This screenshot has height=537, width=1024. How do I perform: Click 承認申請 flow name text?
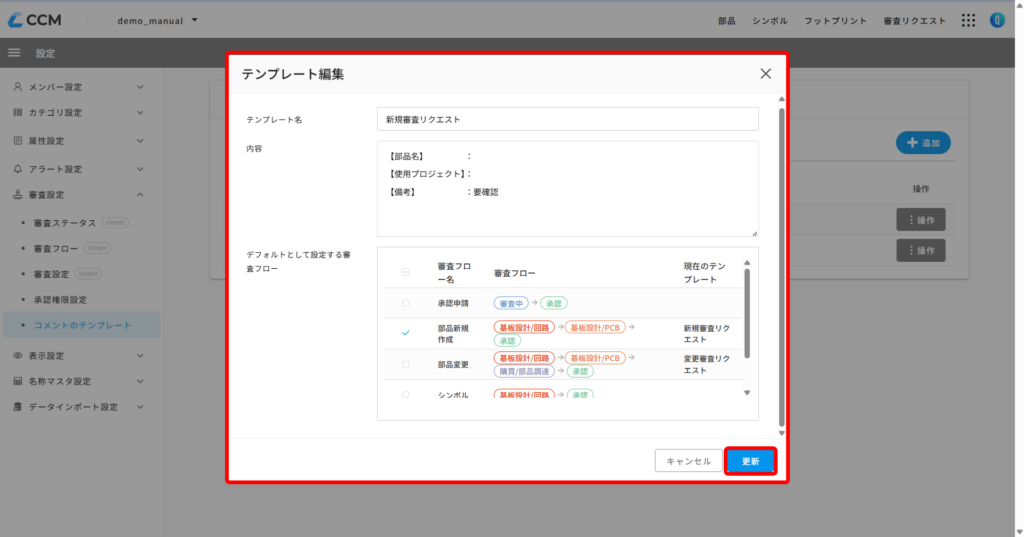click(453, 303)
